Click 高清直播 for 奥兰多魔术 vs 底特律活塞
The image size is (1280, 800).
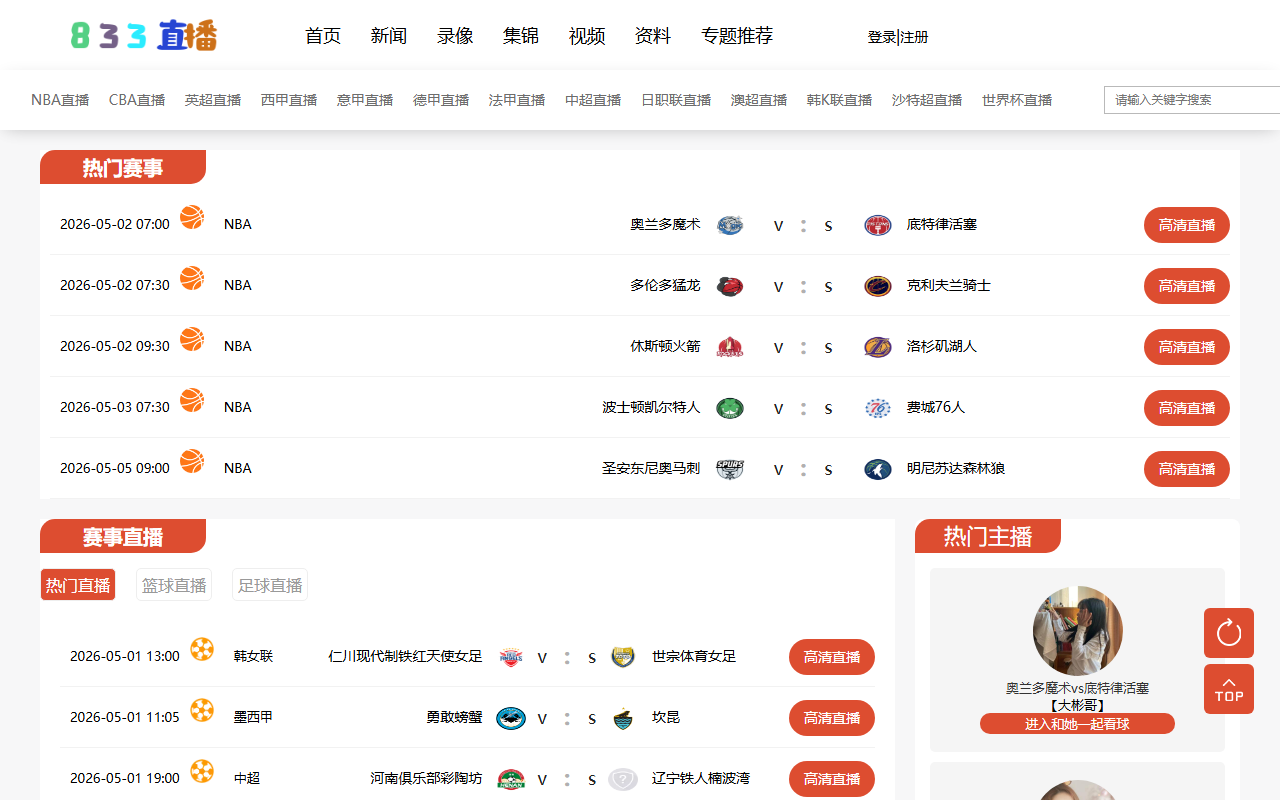click(x=1187, y=225)
